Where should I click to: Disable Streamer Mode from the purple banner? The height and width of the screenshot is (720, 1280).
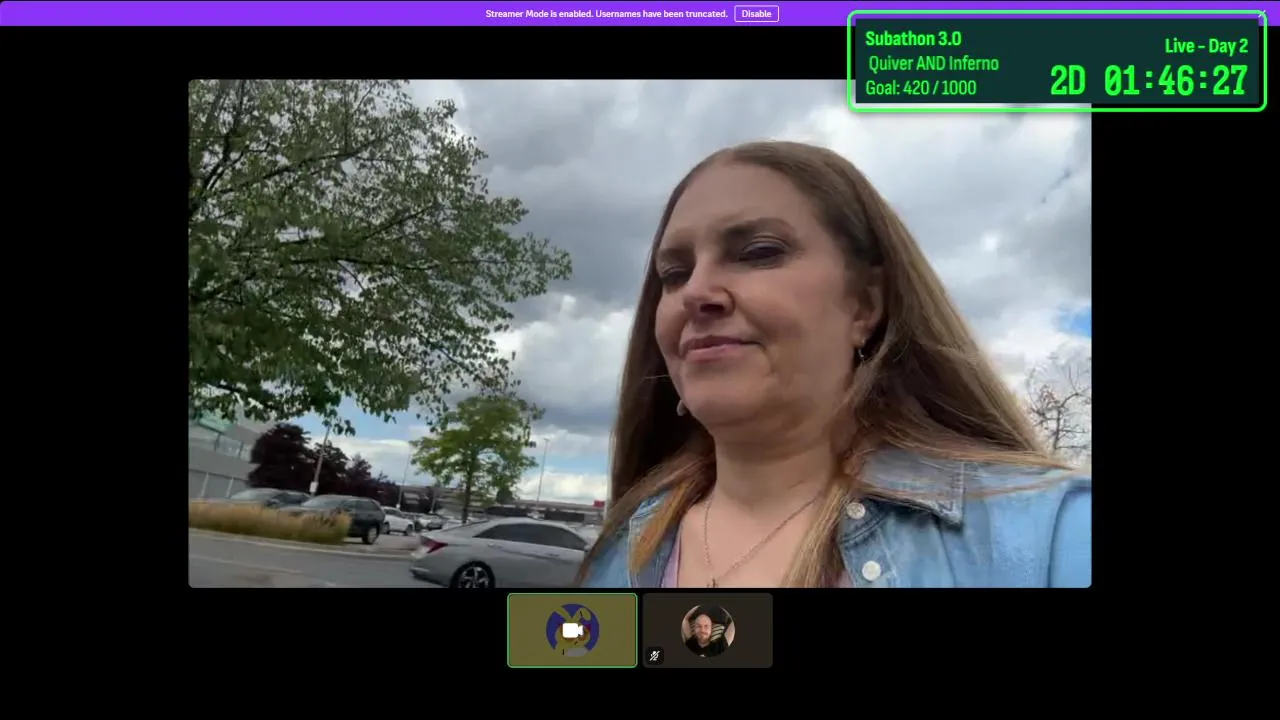tap(756, 14)
